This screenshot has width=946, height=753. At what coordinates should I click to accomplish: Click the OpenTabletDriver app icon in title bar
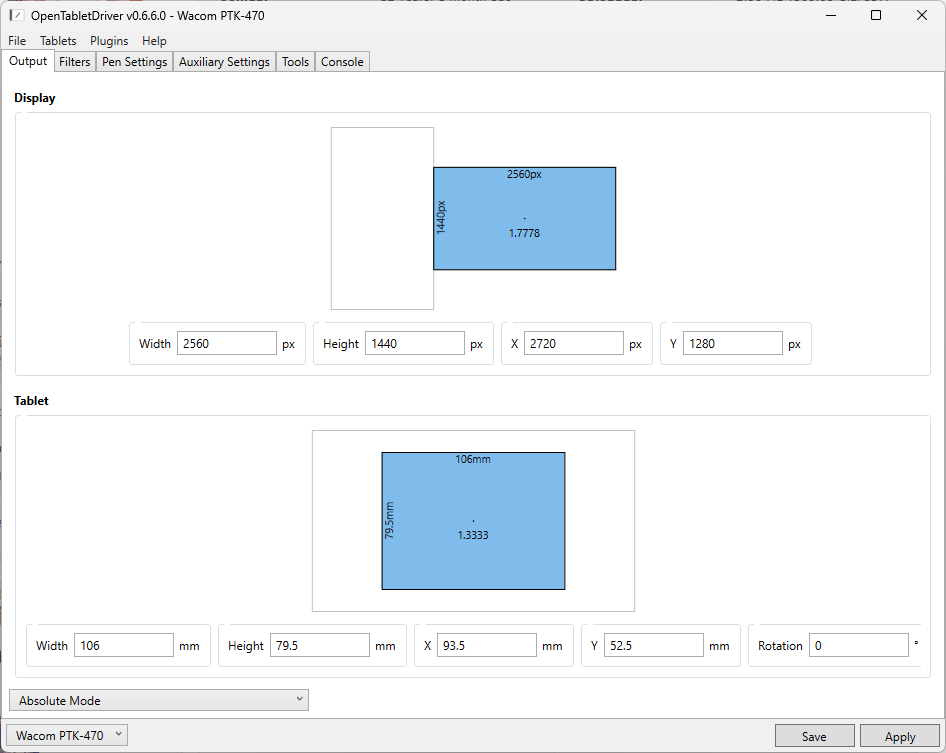coord(16,16)
